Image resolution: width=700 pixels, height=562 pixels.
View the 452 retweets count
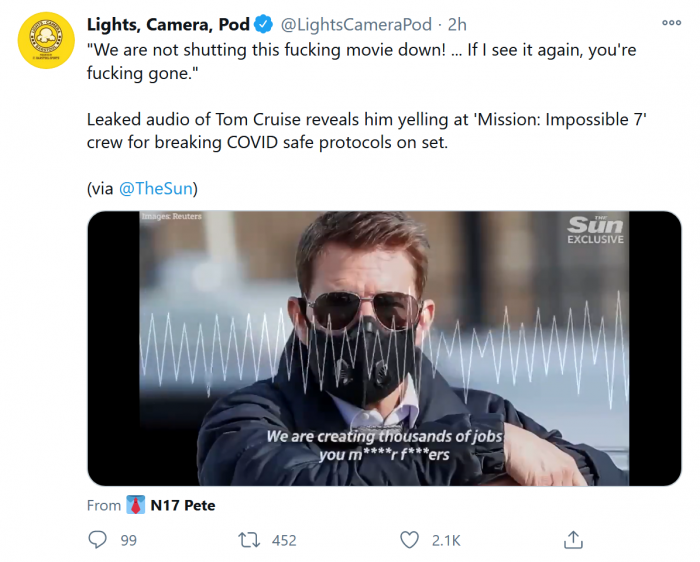284,540
